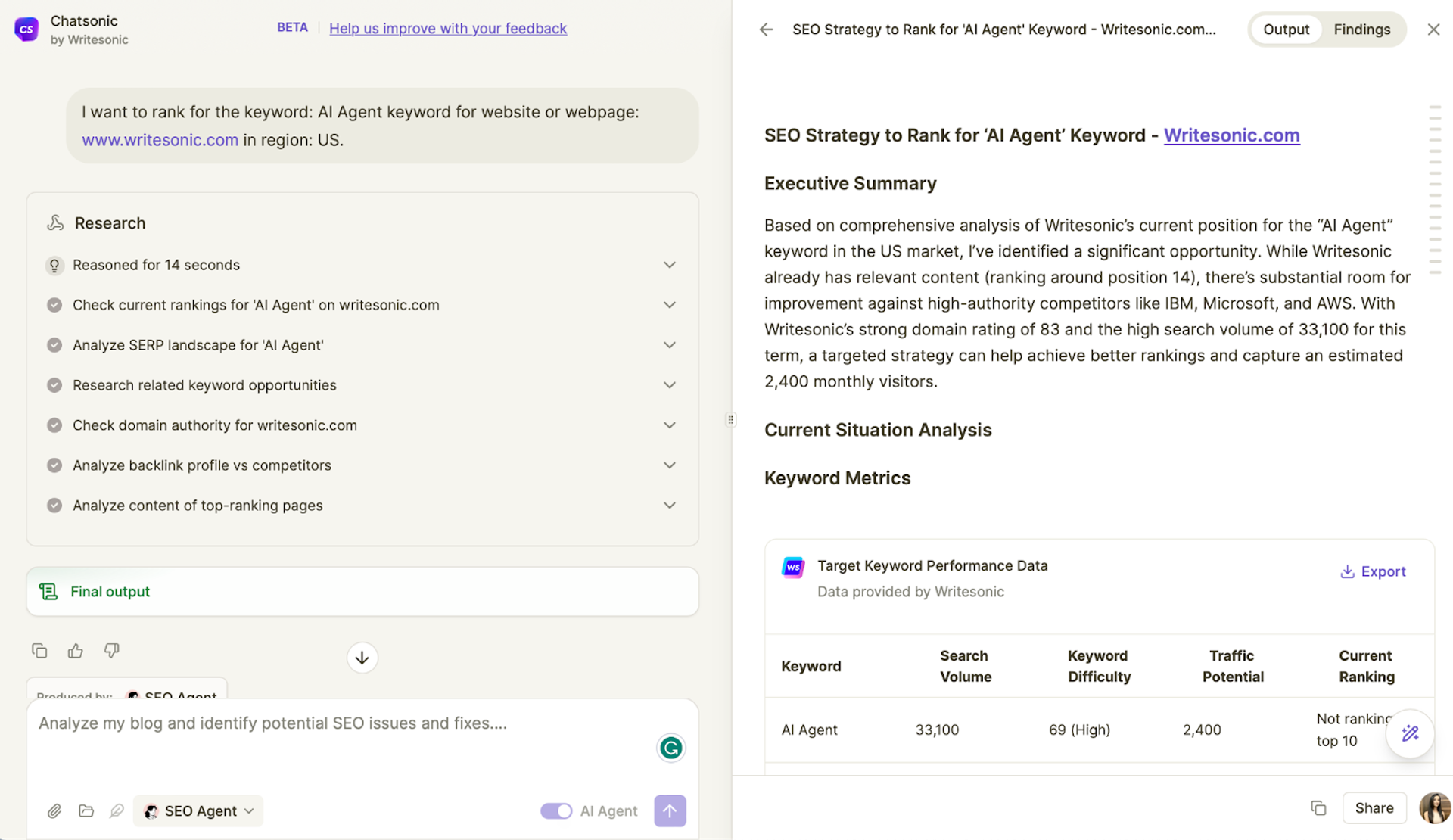Open Help us improve with your feedback link
Screen dimensions: 1453x840
pyautogui.click(x=448, y=28)
